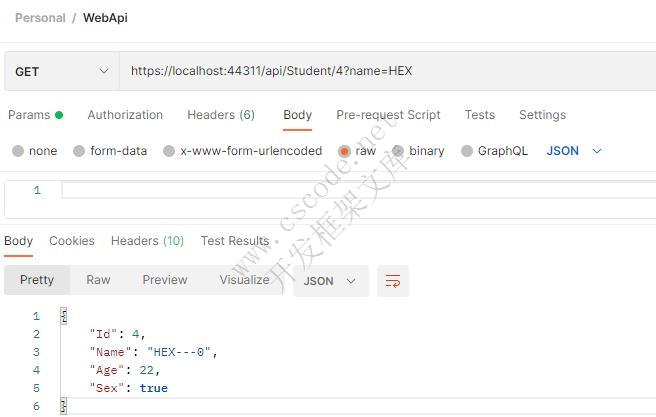Open the Headers (6) request tab

pyautogui.click(x=221, y=115)
